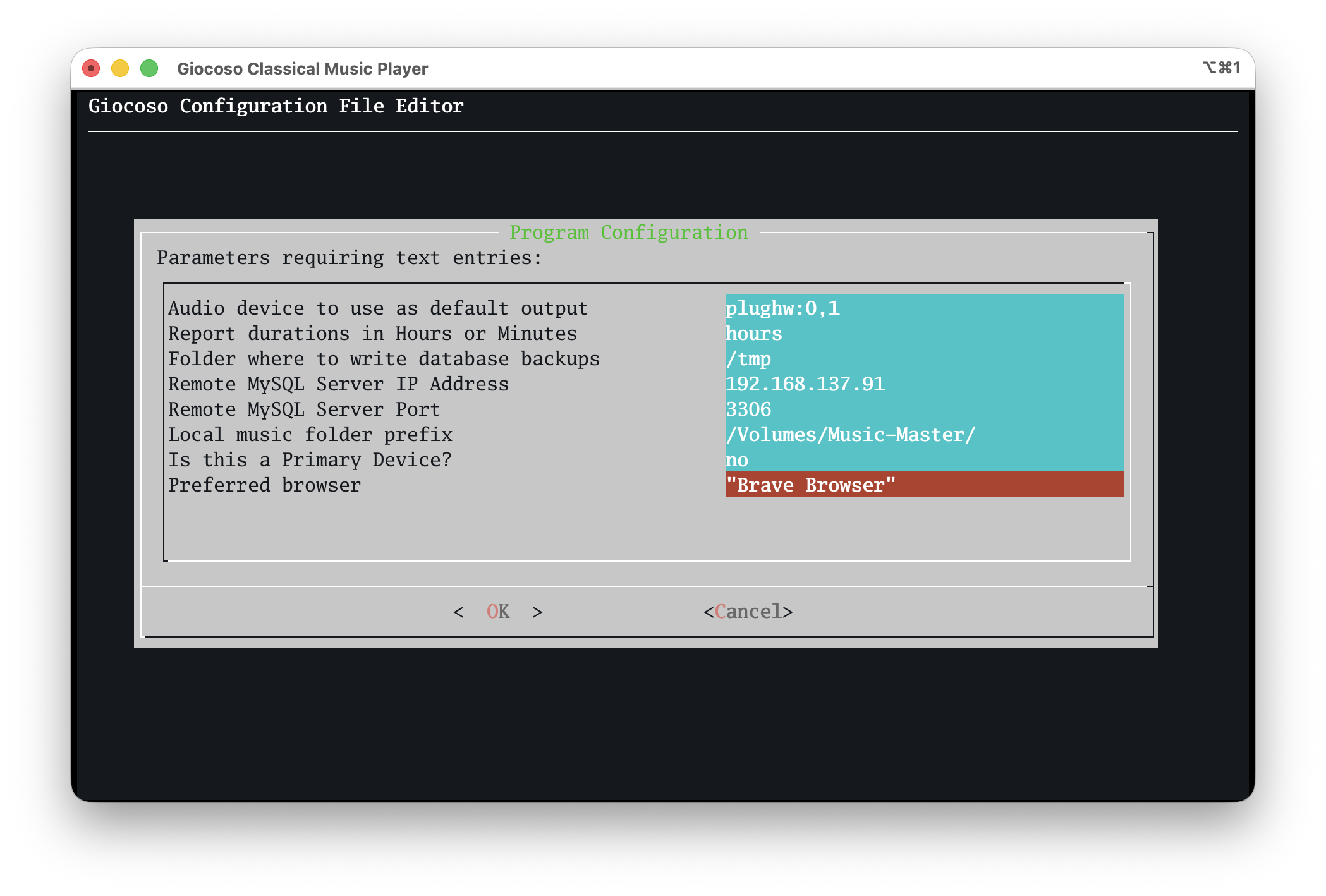Click the red close window button

(91, 68)
